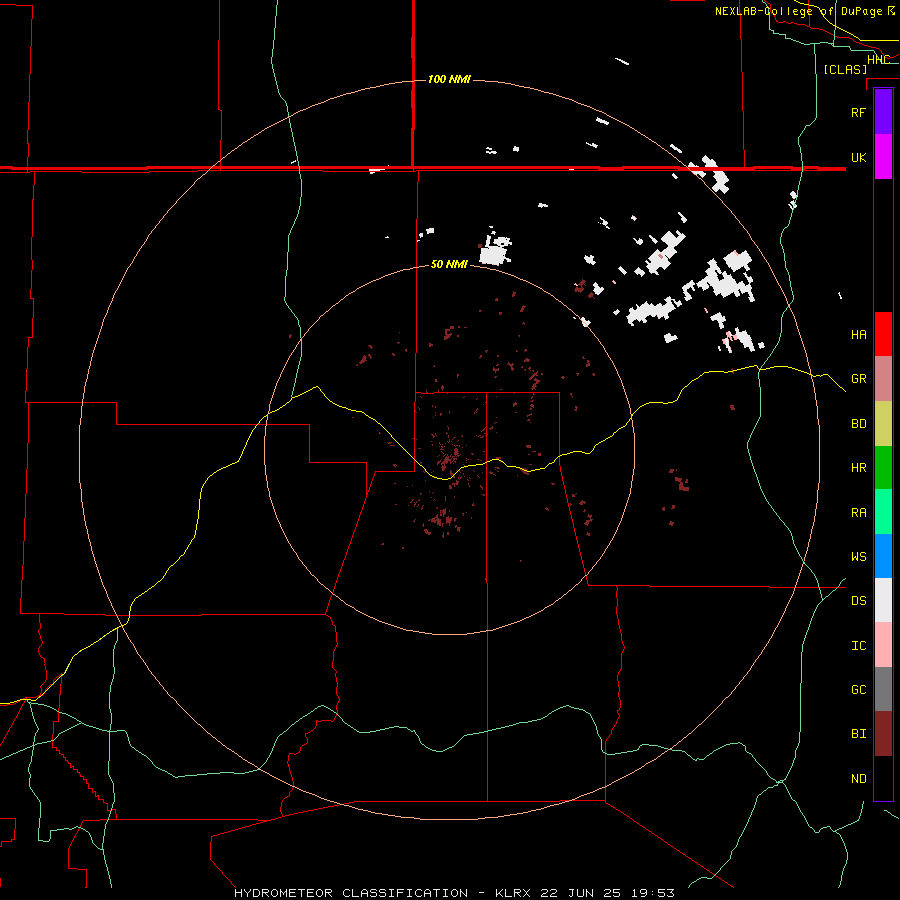Click the pink IC color swatch

pos(883,645)
